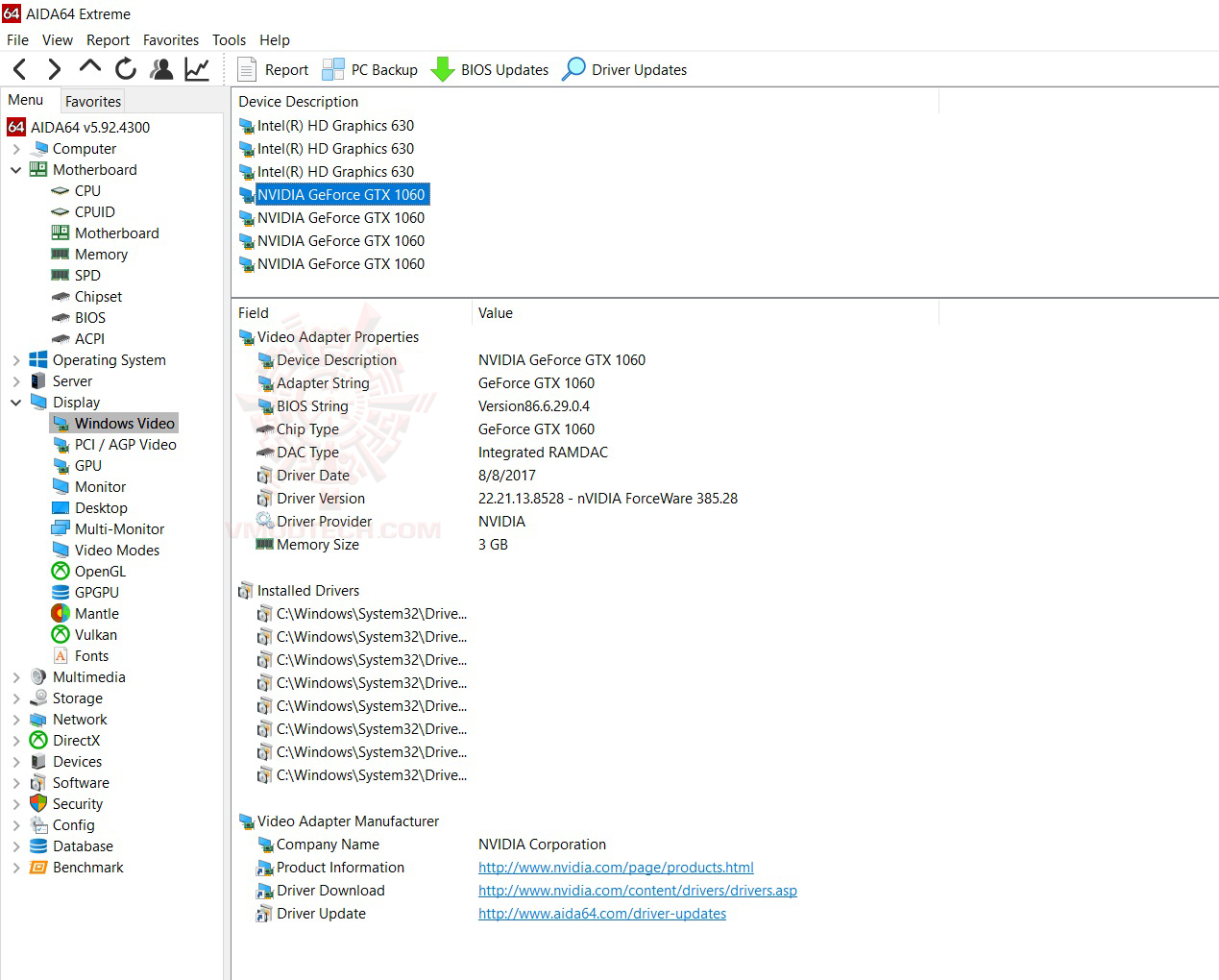
Task: Open the Tools menu
Action: pyautogui.click(x=230, y=40)
